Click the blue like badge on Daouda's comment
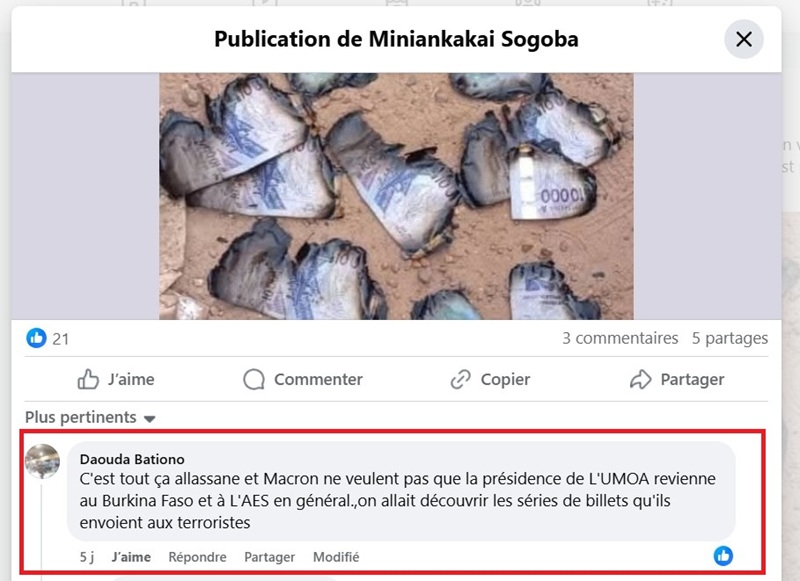Screen dimensions: 800x581 [x=723, y=555]
